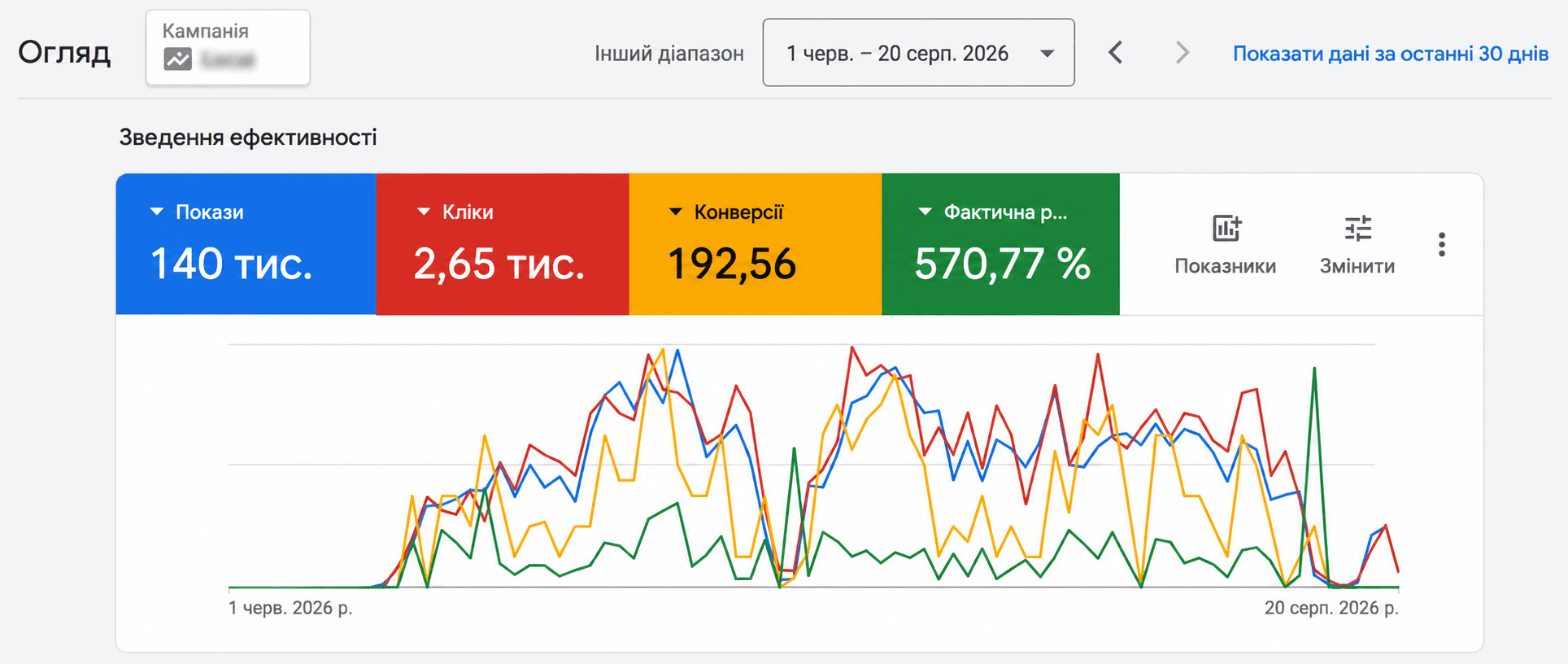
Task: Click chart axis label 20 серп. 2026 р.
Action: [x=1331, y=608]
